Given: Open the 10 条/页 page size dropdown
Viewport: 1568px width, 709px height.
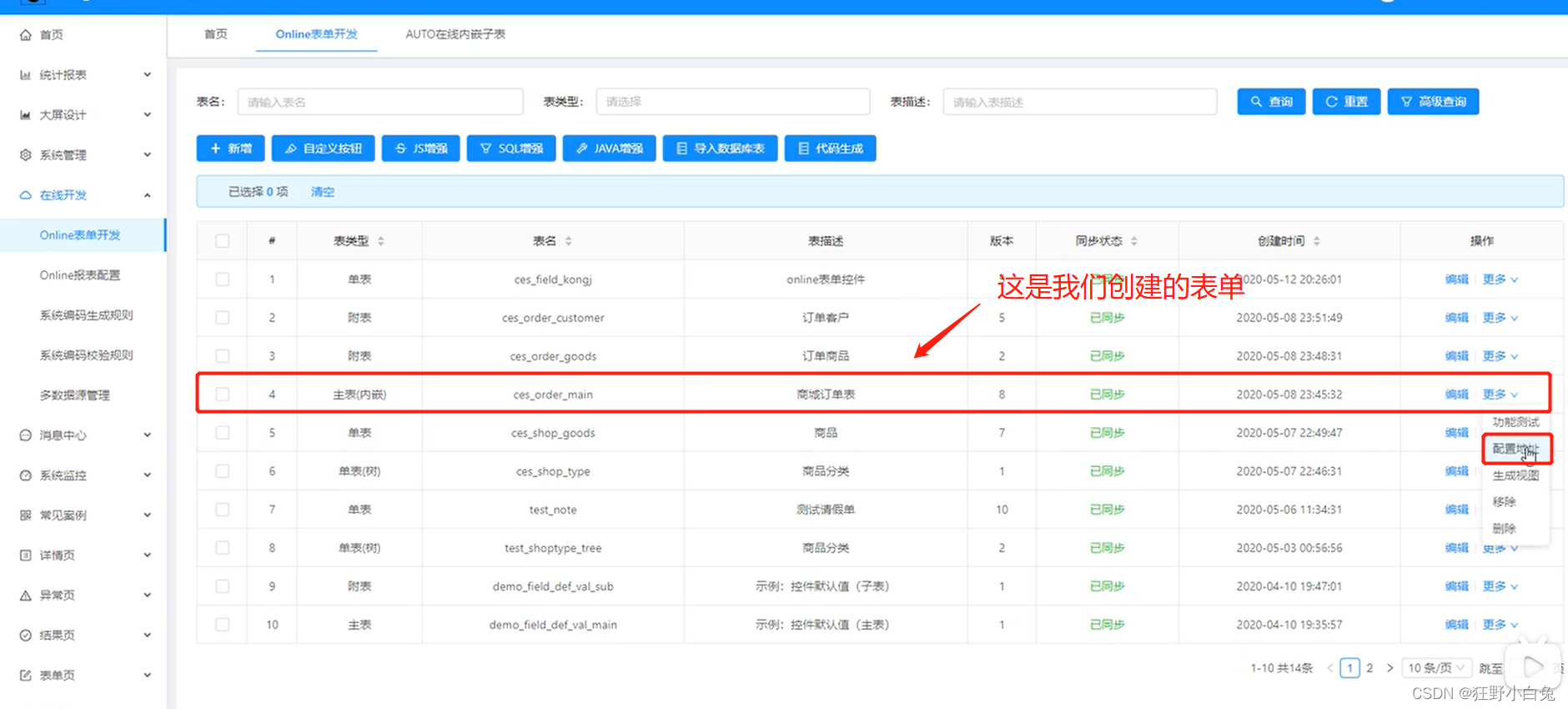Looking at the screenshot, I should point(1436,668).
